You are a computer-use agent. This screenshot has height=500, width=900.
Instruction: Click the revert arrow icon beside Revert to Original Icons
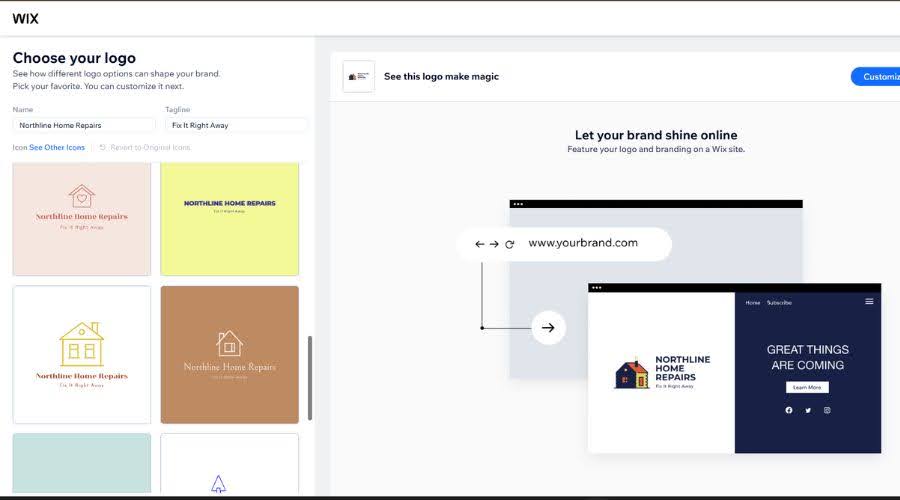click(103, 148)
